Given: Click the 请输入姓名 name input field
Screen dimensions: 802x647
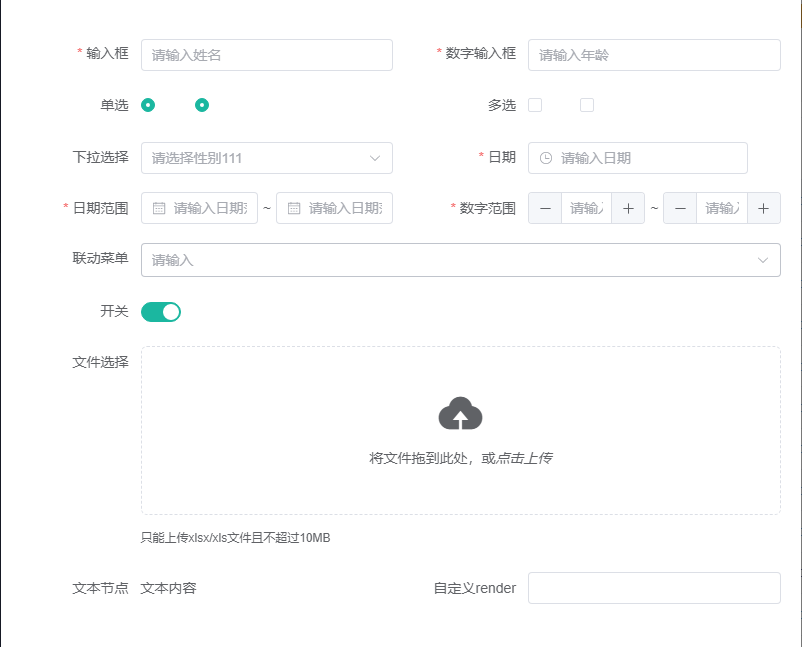Looking at the screenshot, I should click(267, 55).
